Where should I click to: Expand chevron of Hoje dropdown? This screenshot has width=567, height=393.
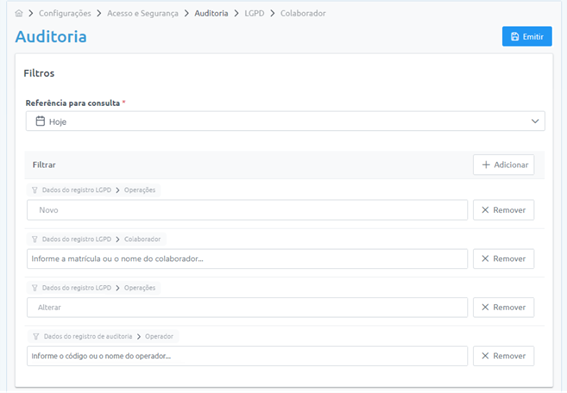point(535,121)
